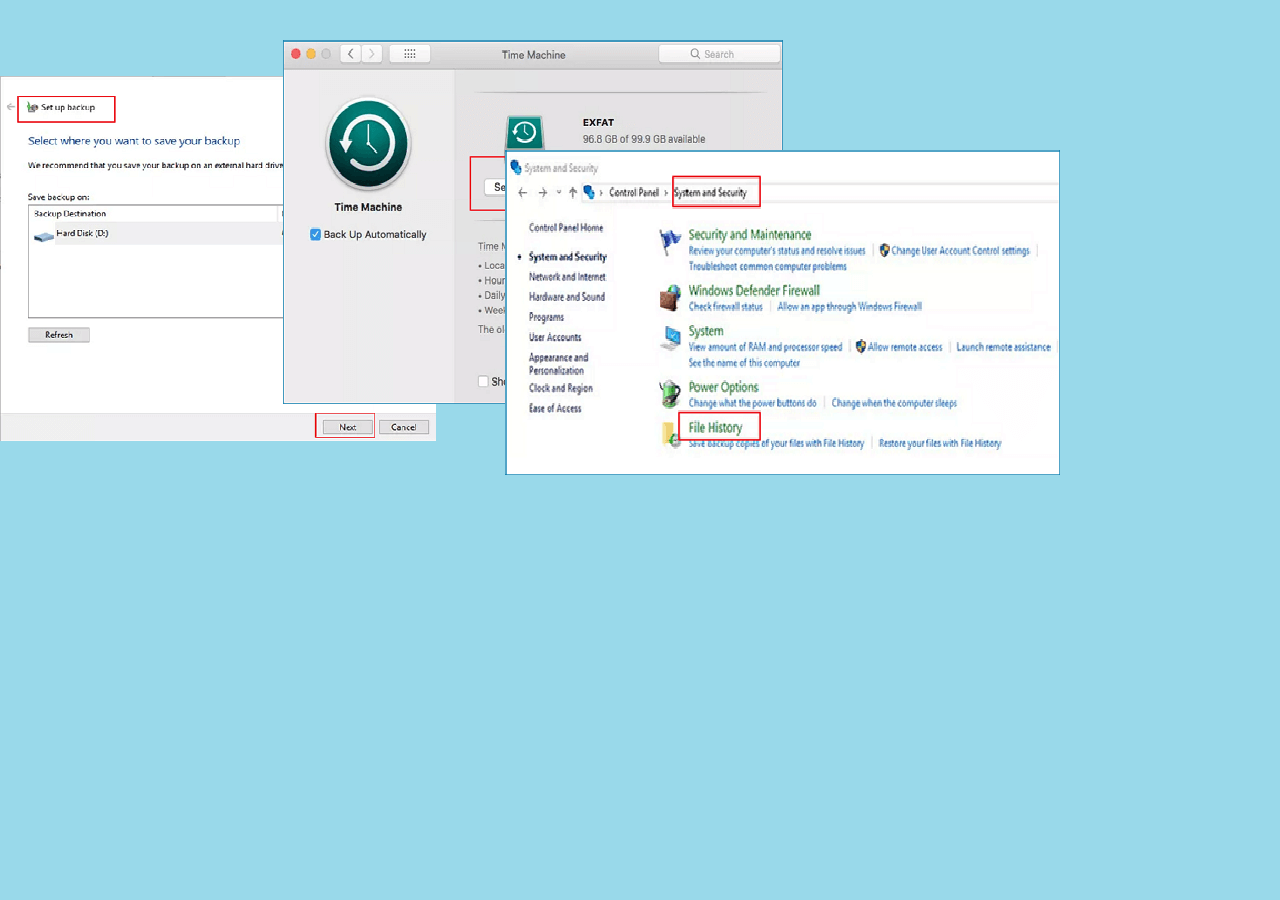Click the System and Security title bar icon
The width and height of the screenshot is (1280, 900).
(x=516, y=168)
